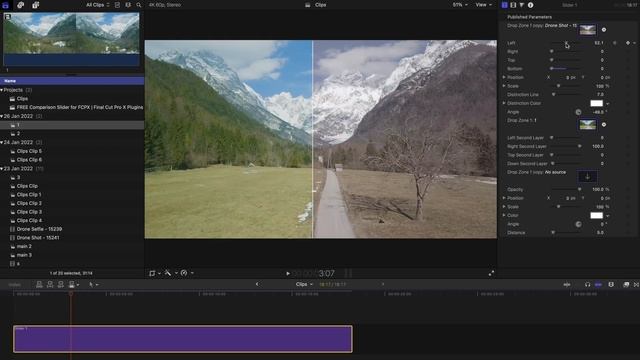The image size is (640, 360).
Task: Expand the Distinction Color parameter
Action: point(504,103)
